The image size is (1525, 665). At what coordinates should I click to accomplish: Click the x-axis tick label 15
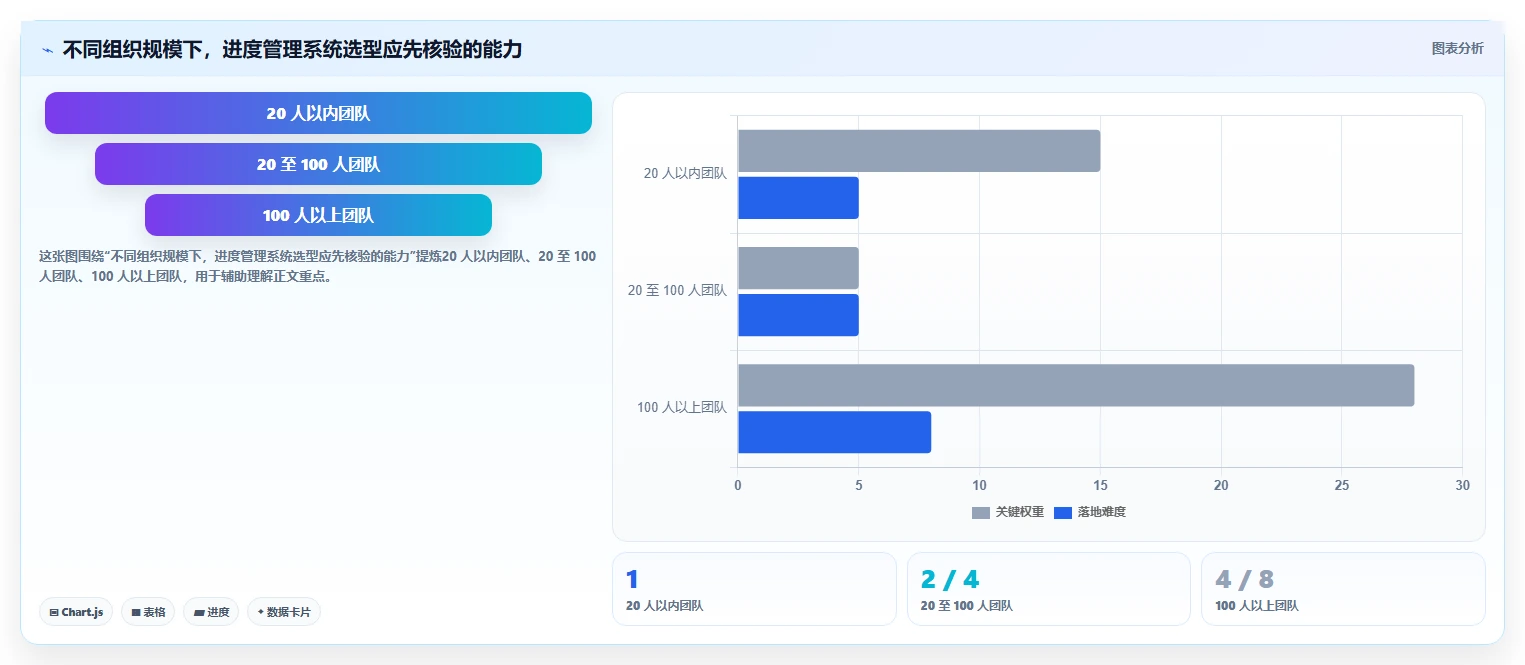pos(1100,485)
